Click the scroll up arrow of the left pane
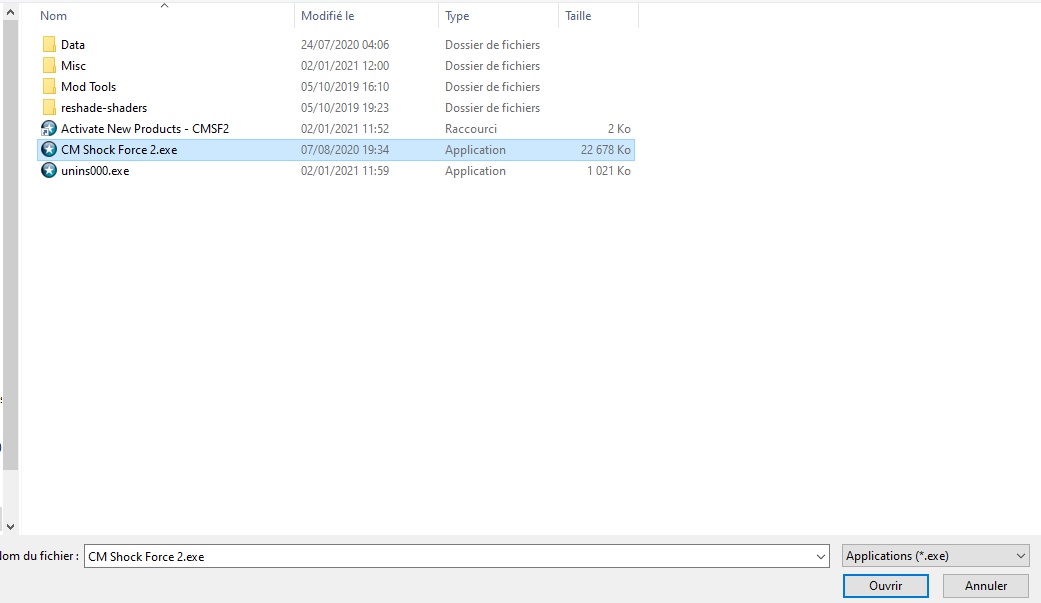This screenshot has width=1041, height=603. [x=10, y=12]
